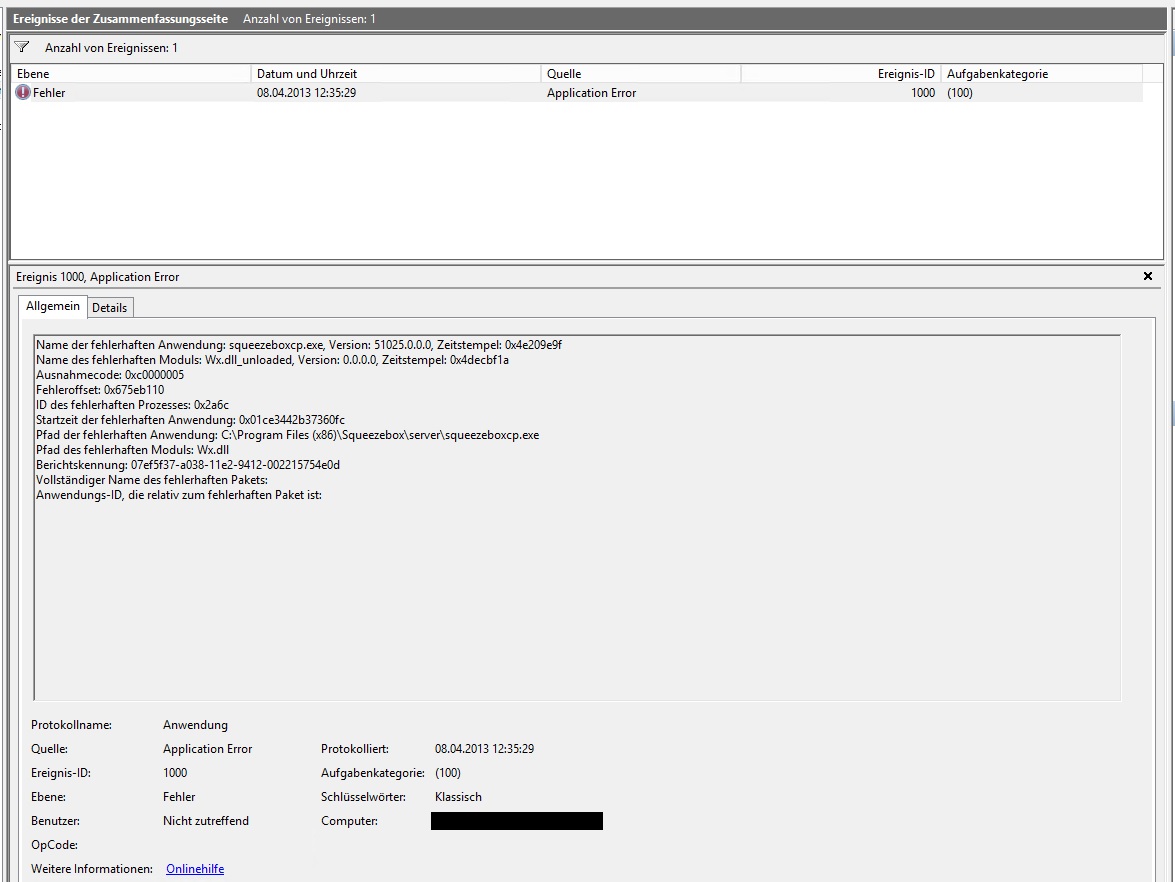The image size is (1175, 882).
Task: Click the Quelle column header
Action: click(x=640, y=74)
